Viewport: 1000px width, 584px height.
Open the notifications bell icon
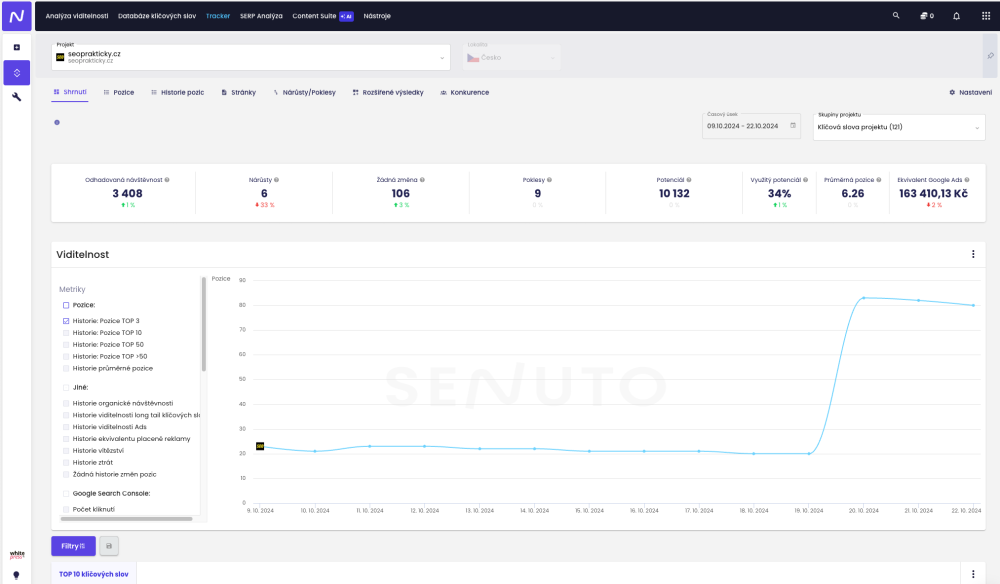(x=956, y=16)
